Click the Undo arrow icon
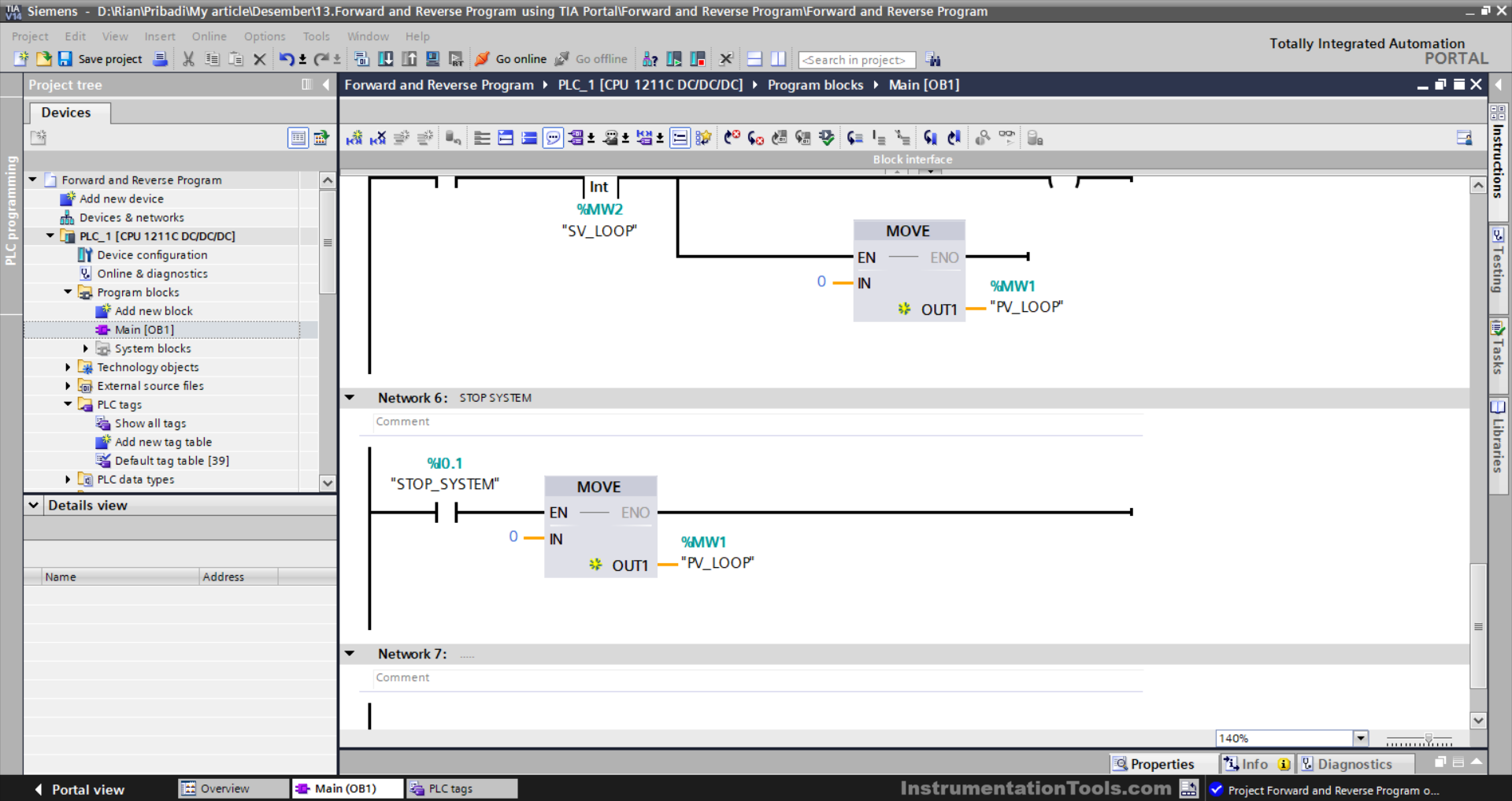This screenshot has width=1512, height=801. 287,59
